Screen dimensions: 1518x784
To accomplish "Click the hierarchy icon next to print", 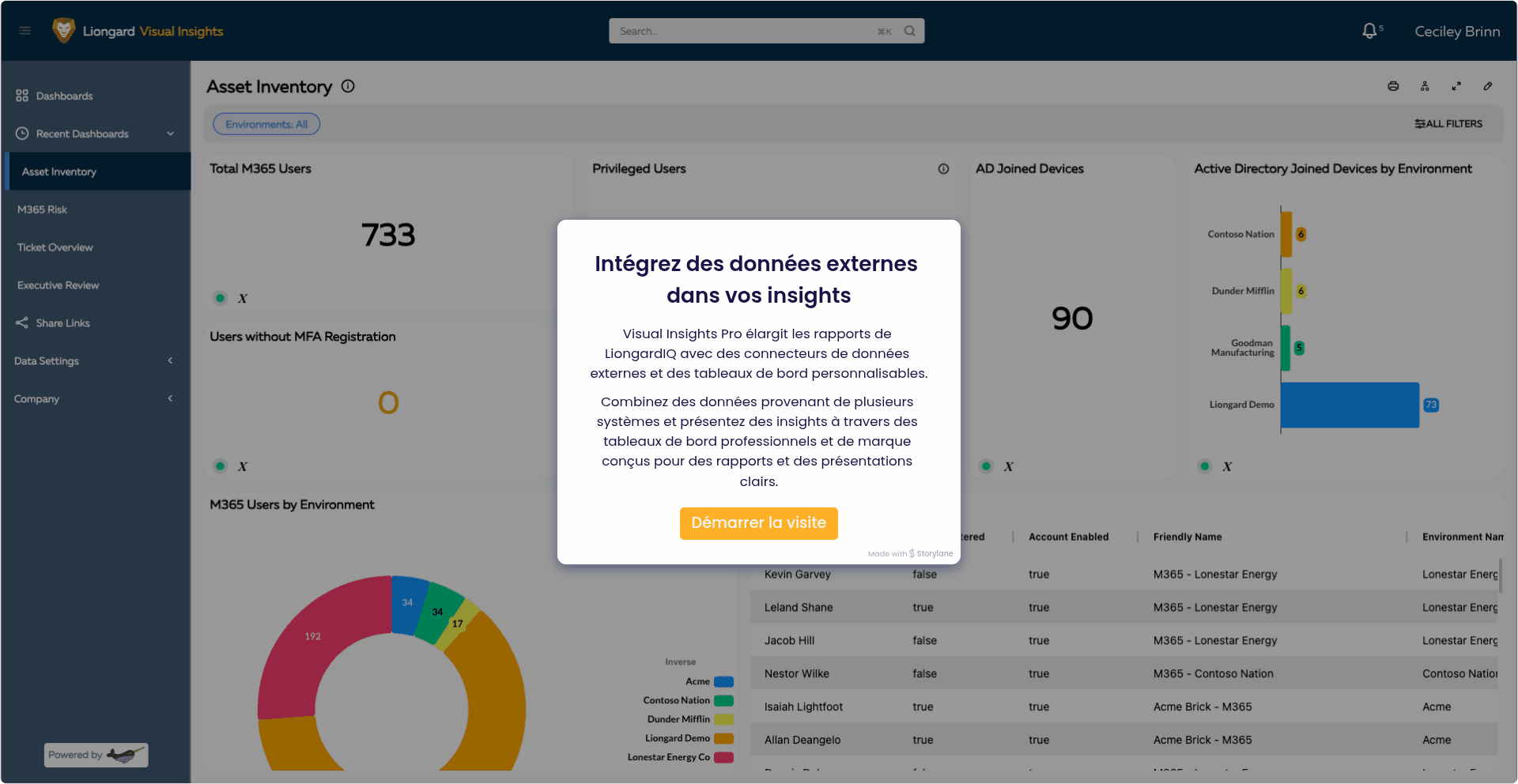I will (x=1425, y=86).
